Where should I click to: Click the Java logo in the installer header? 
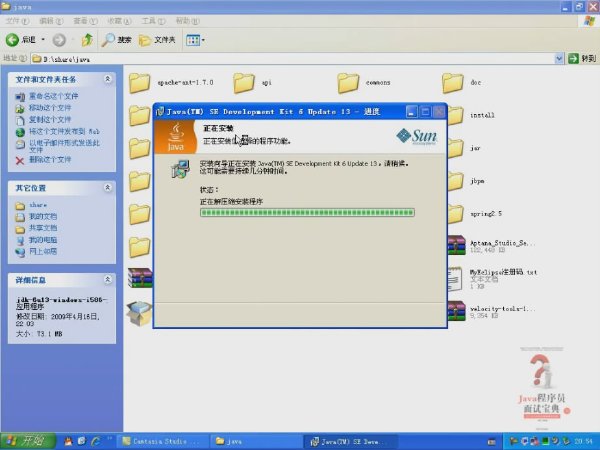(175, 137)
